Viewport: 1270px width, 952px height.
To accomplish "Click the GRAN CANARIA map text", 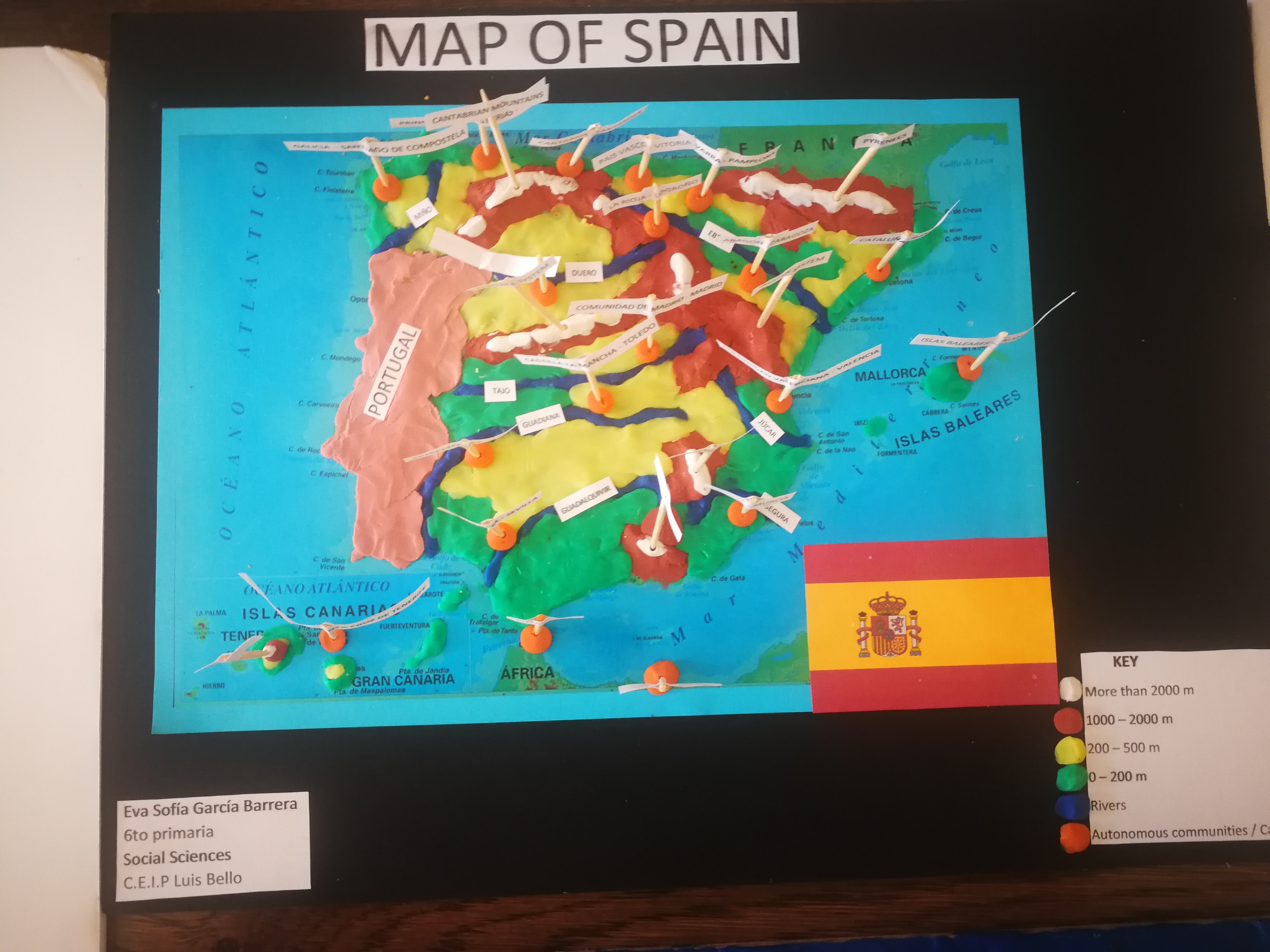I will pyautogui.click(x=403, y=681).
